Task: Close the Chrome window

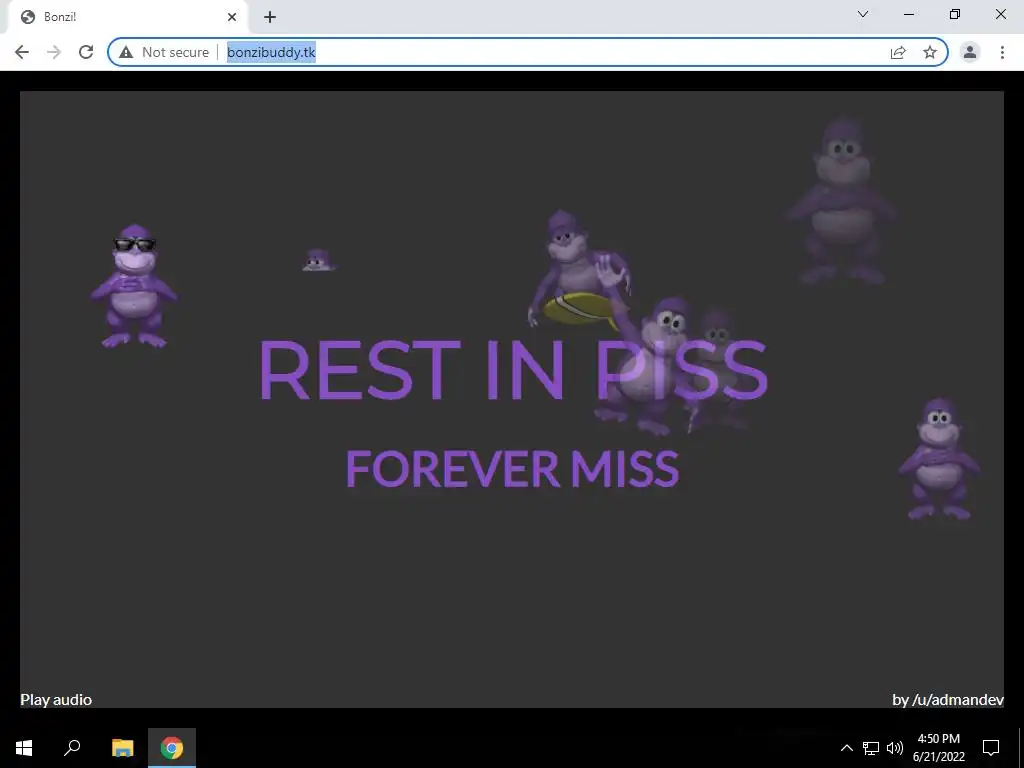Action: (1000, 14)
